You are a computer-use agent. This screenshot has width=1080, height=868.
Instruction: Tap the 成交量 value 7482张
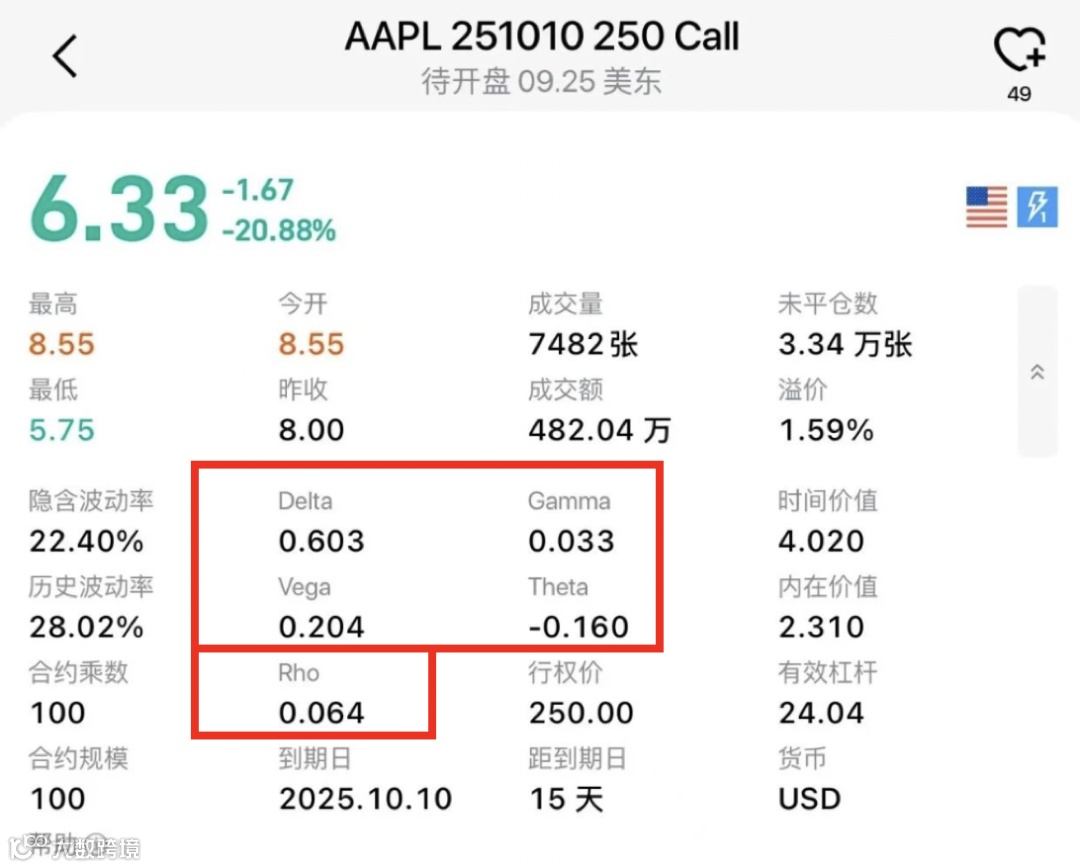(583, 344)
